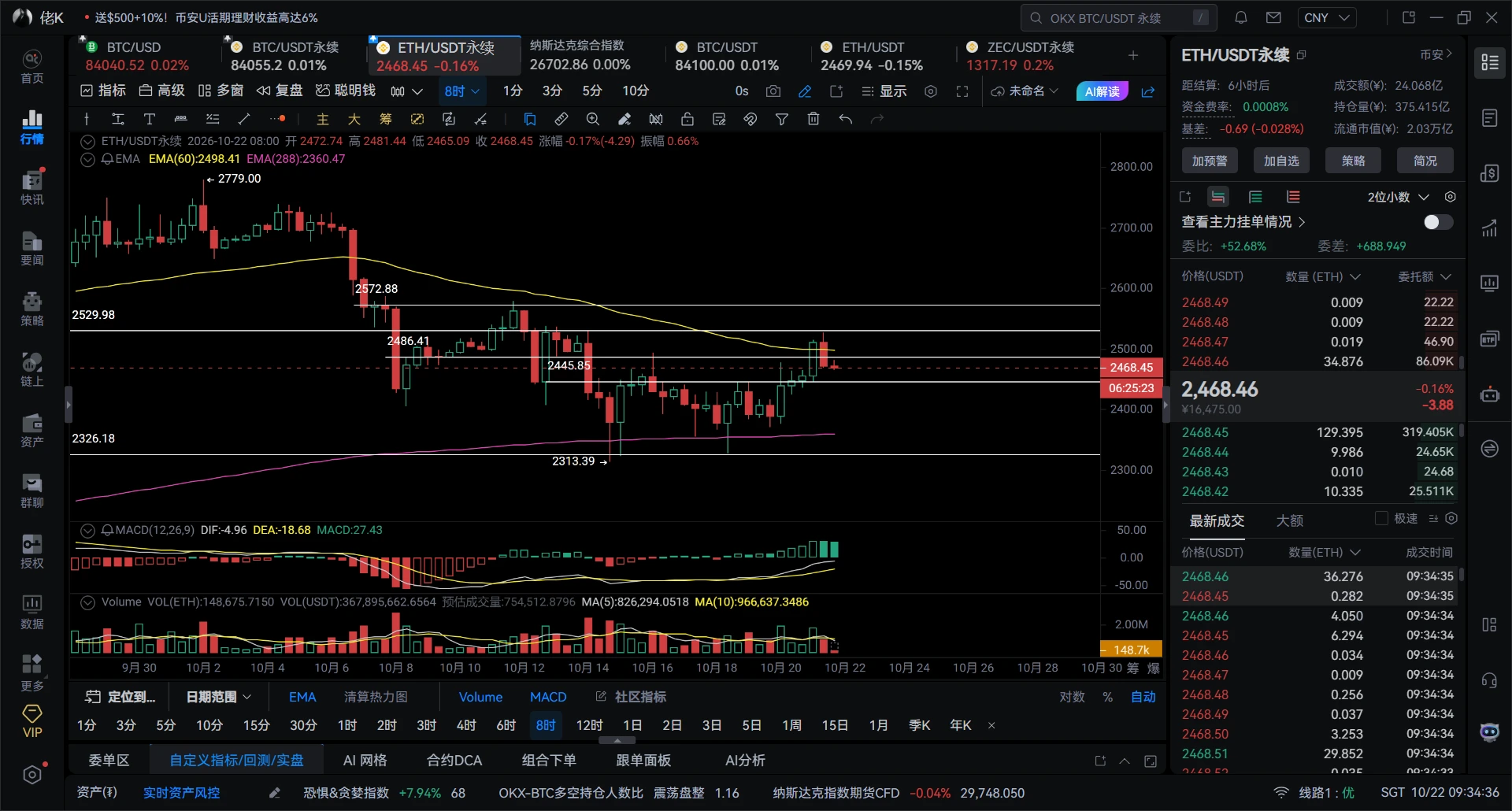Select the zoom-in magnifier drawing tool

coord(593,119)
